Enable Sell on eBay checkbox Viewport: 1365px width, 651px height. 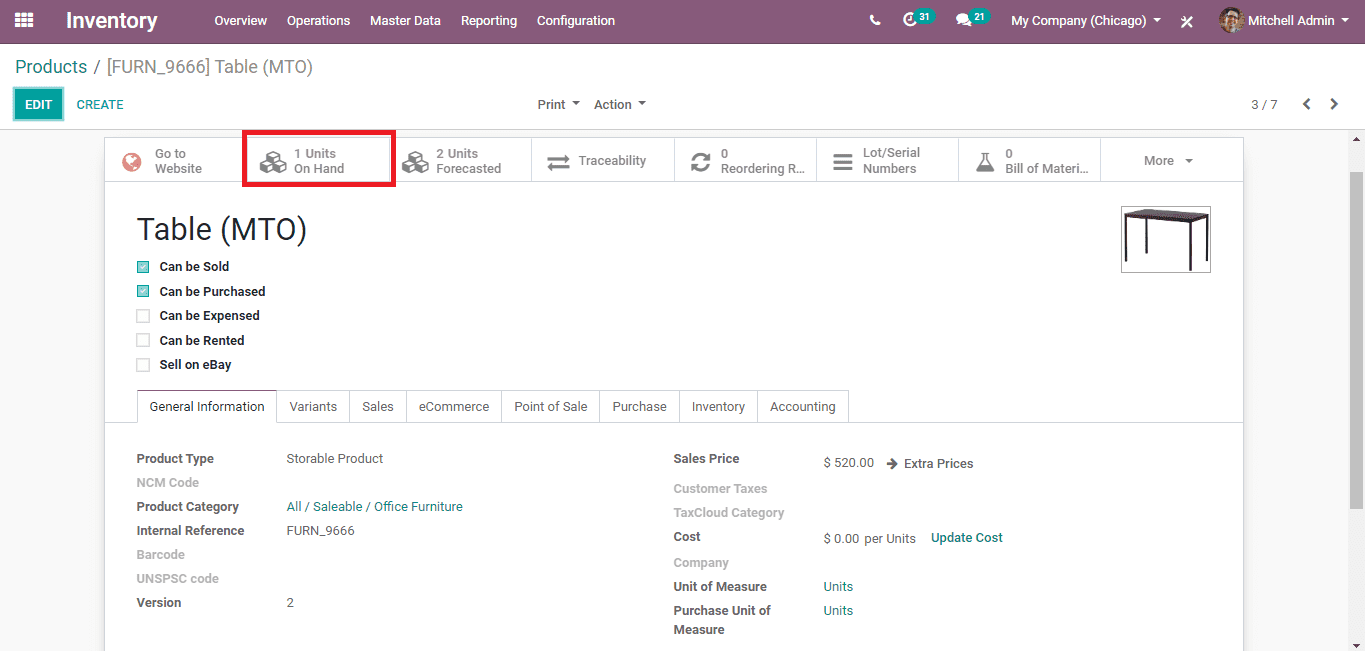[143, 365]
